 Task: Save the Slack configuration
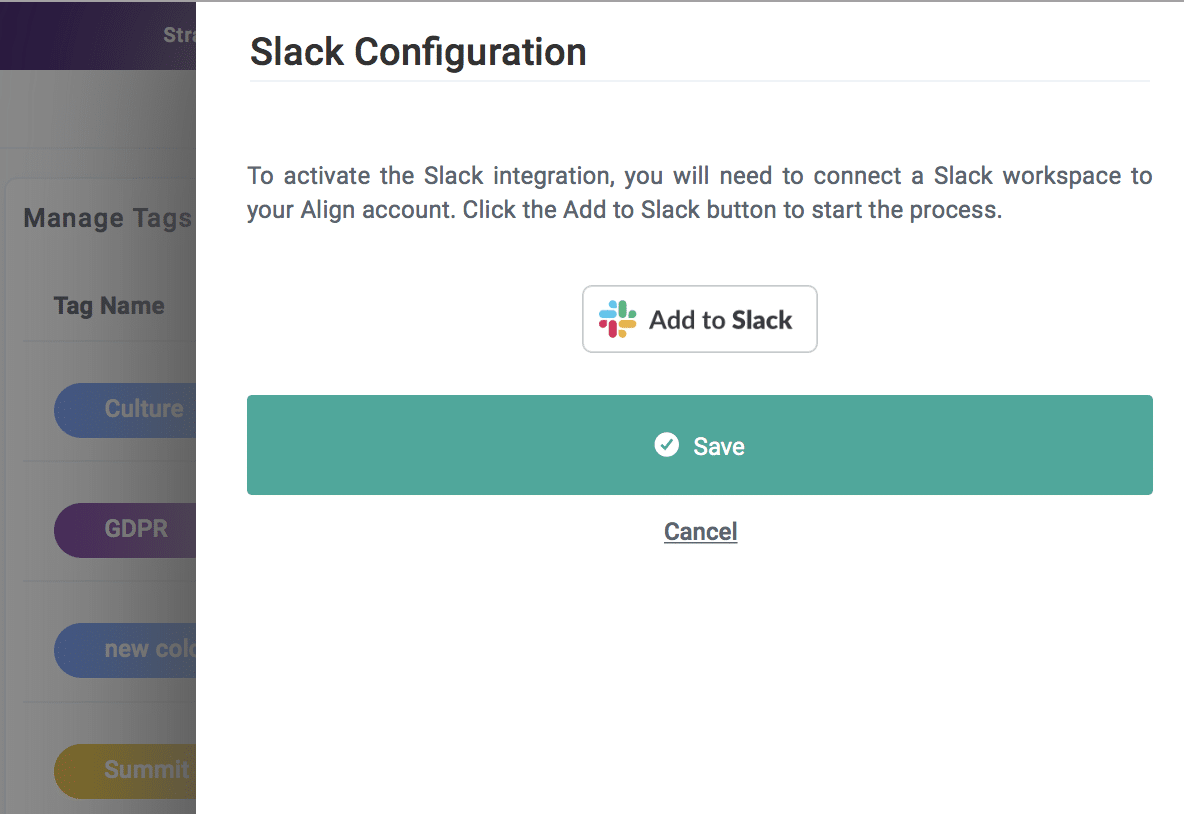(699, 445)
